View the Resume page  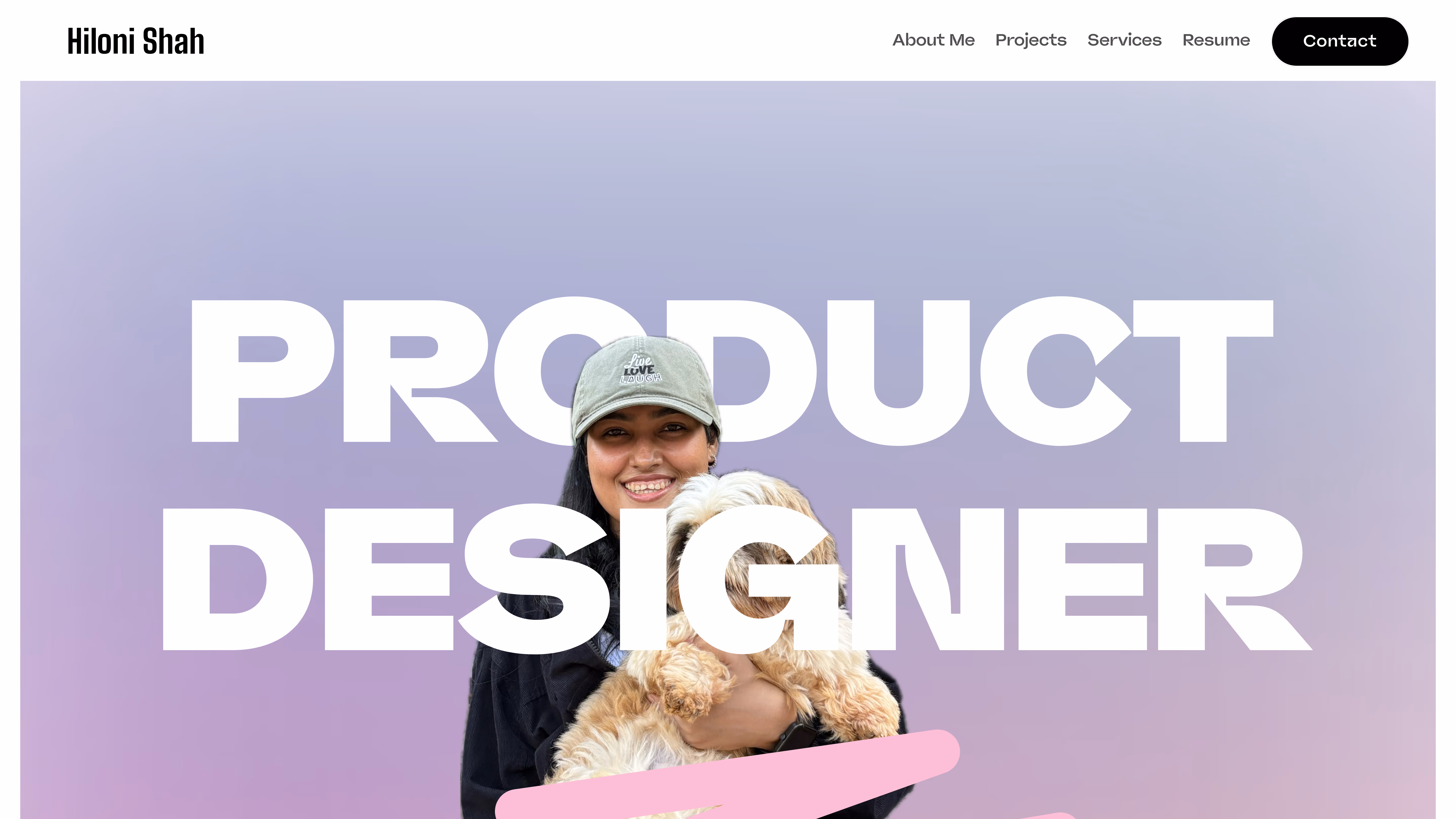(1216, 40)
